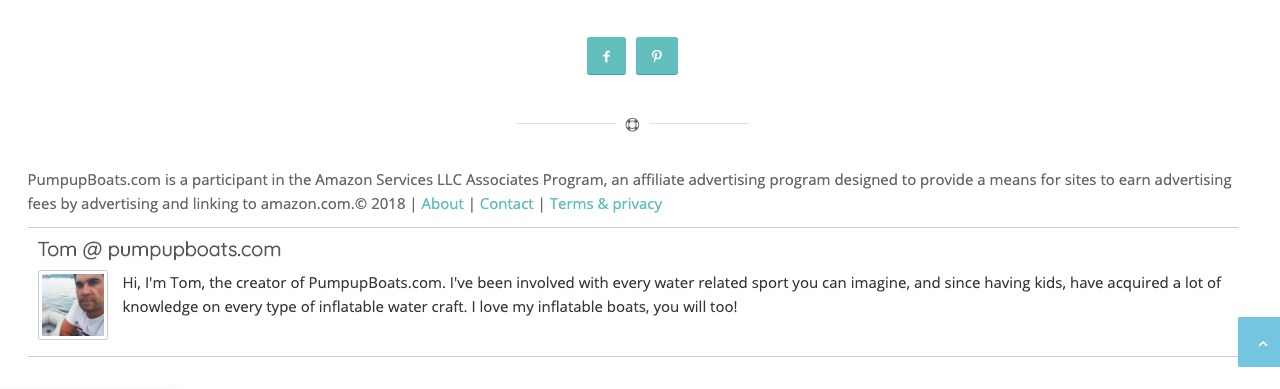
Task: Click 'Hi, I'm Tom' bio opening text
Action: coord(163,283)
